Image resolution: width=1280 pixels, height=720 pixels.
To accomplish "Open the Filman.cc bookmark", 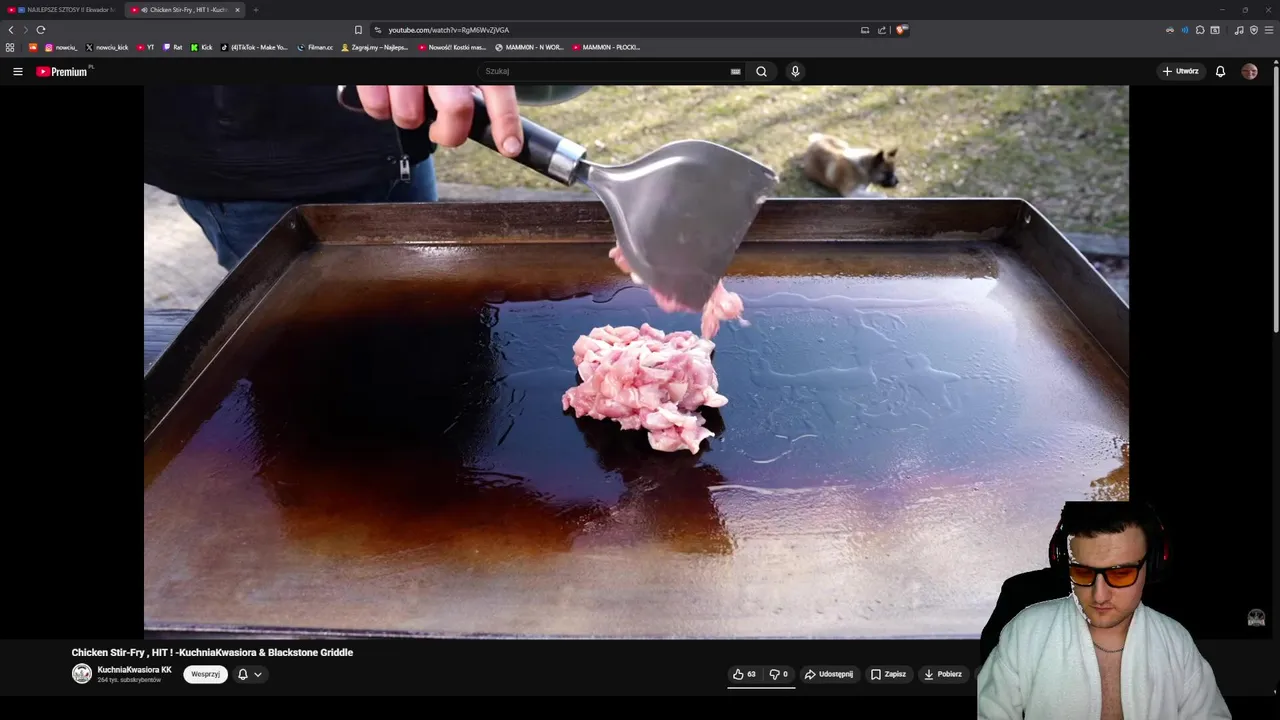I will click(x=315, y=47).
